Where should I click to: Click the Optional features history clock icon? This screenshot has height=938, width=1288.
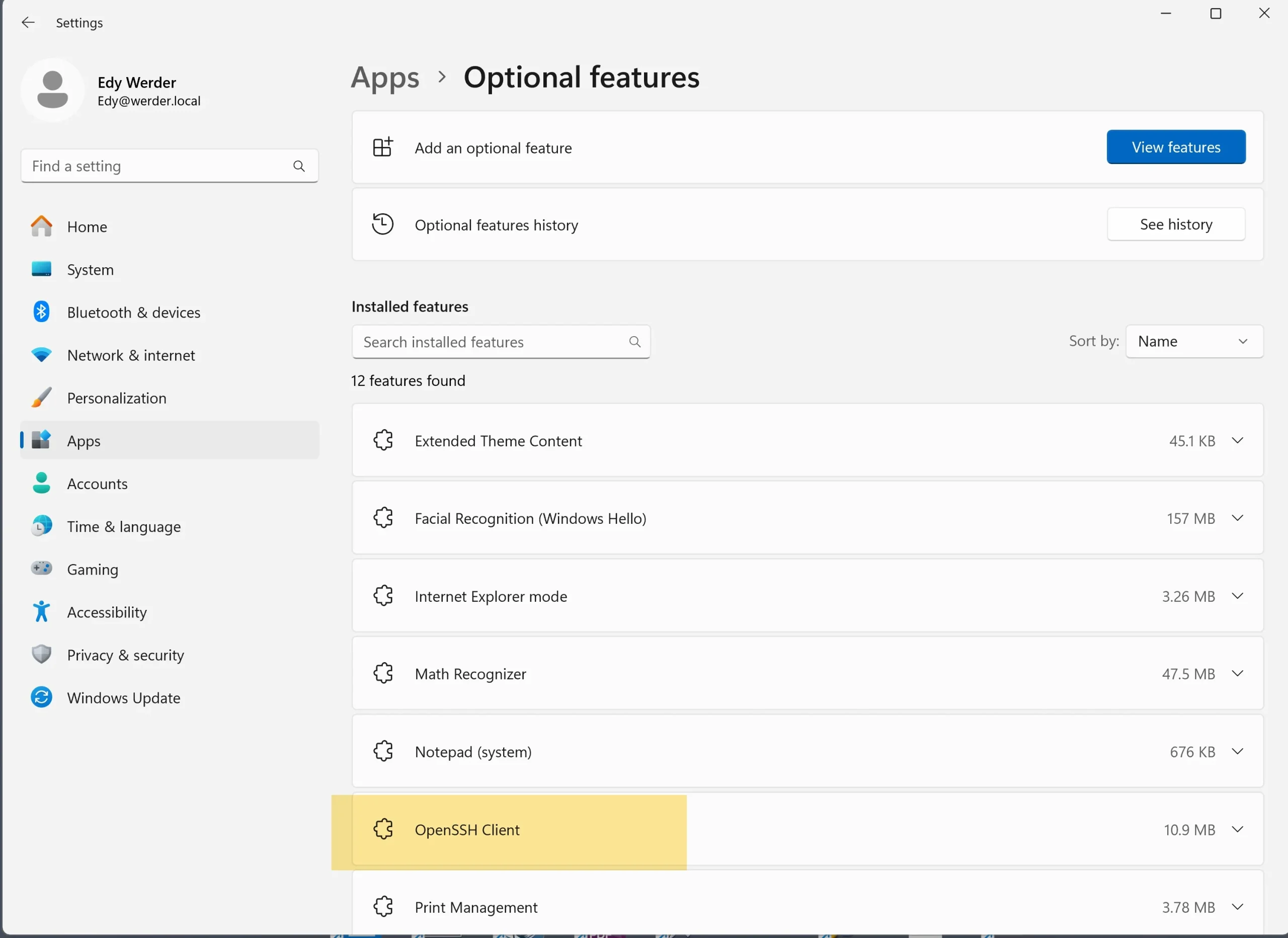click(383, 224)
